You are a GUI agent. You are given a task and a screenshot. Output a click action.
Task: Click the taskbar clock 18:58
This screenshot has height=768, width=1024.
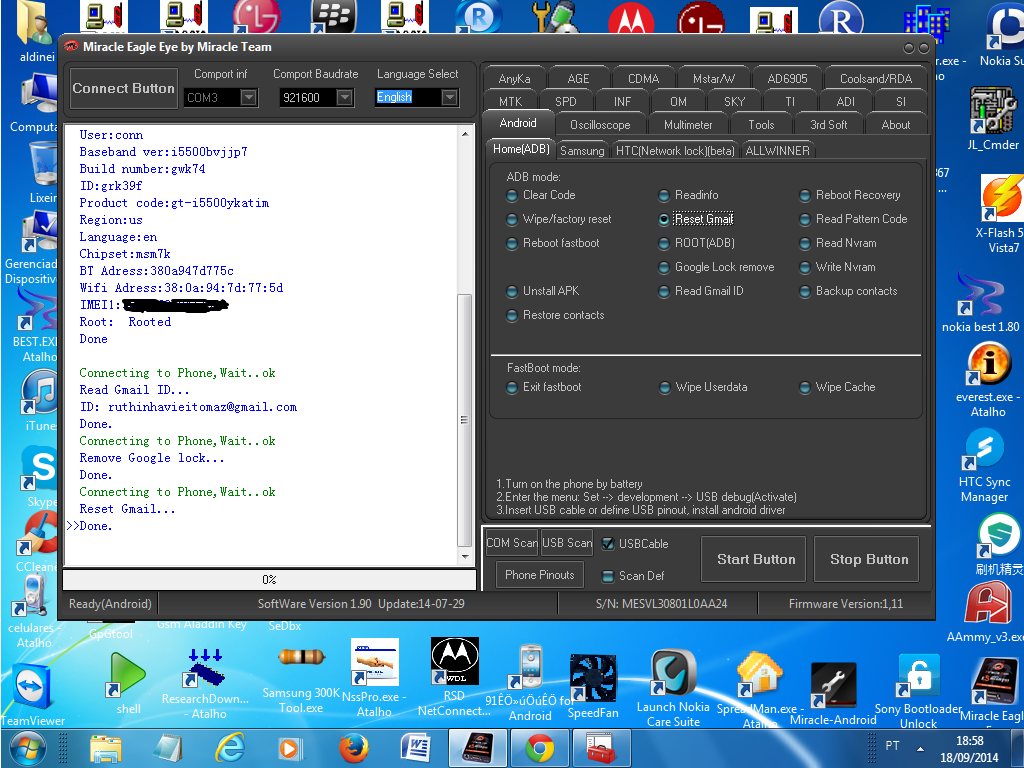point(969,741)
